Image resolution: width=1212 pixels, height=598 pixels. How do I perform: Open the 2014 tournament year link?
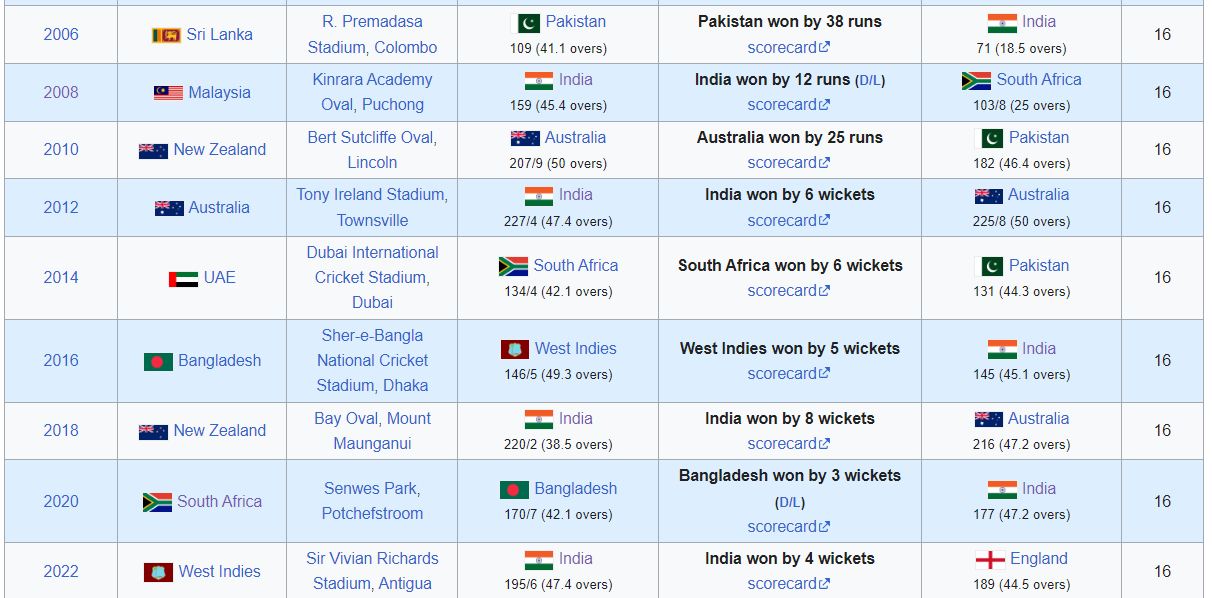[x=61, y=277]
